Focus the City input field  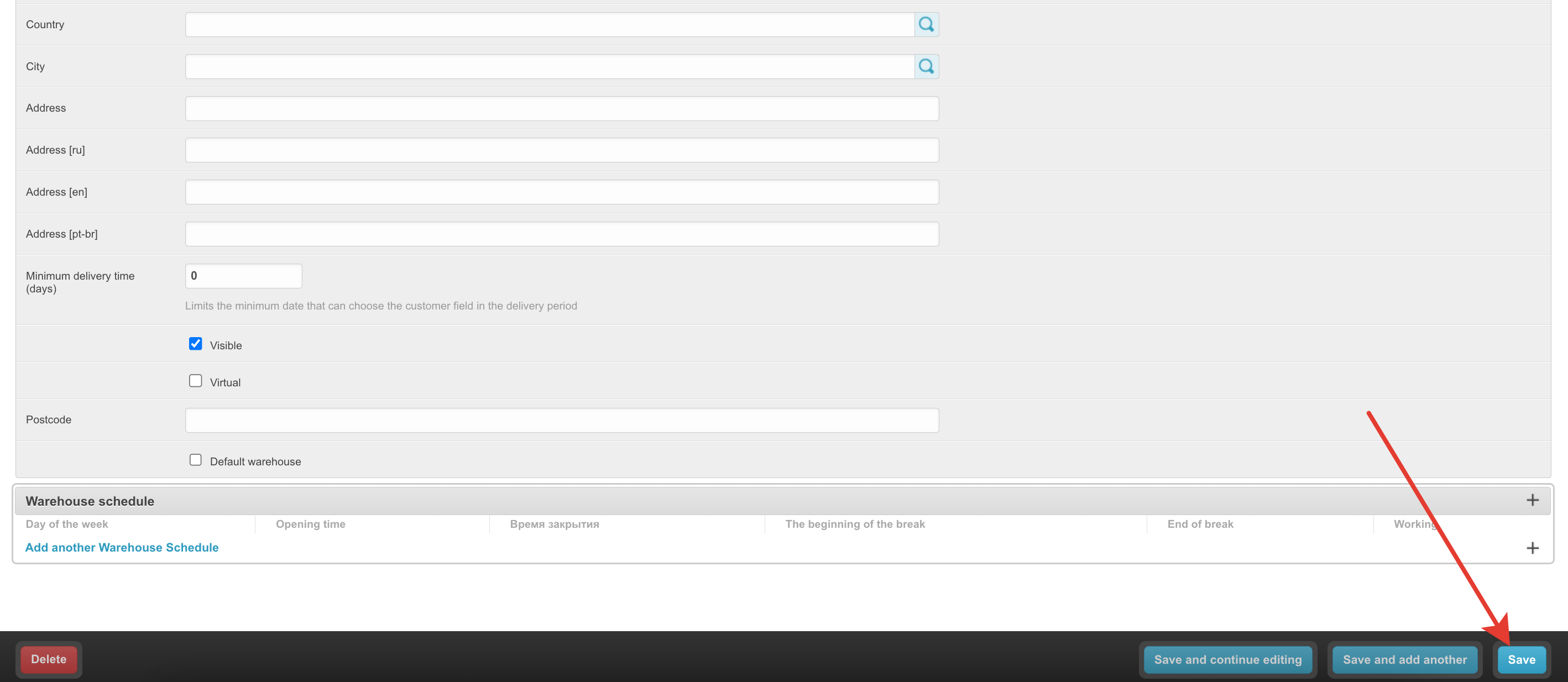549,66
